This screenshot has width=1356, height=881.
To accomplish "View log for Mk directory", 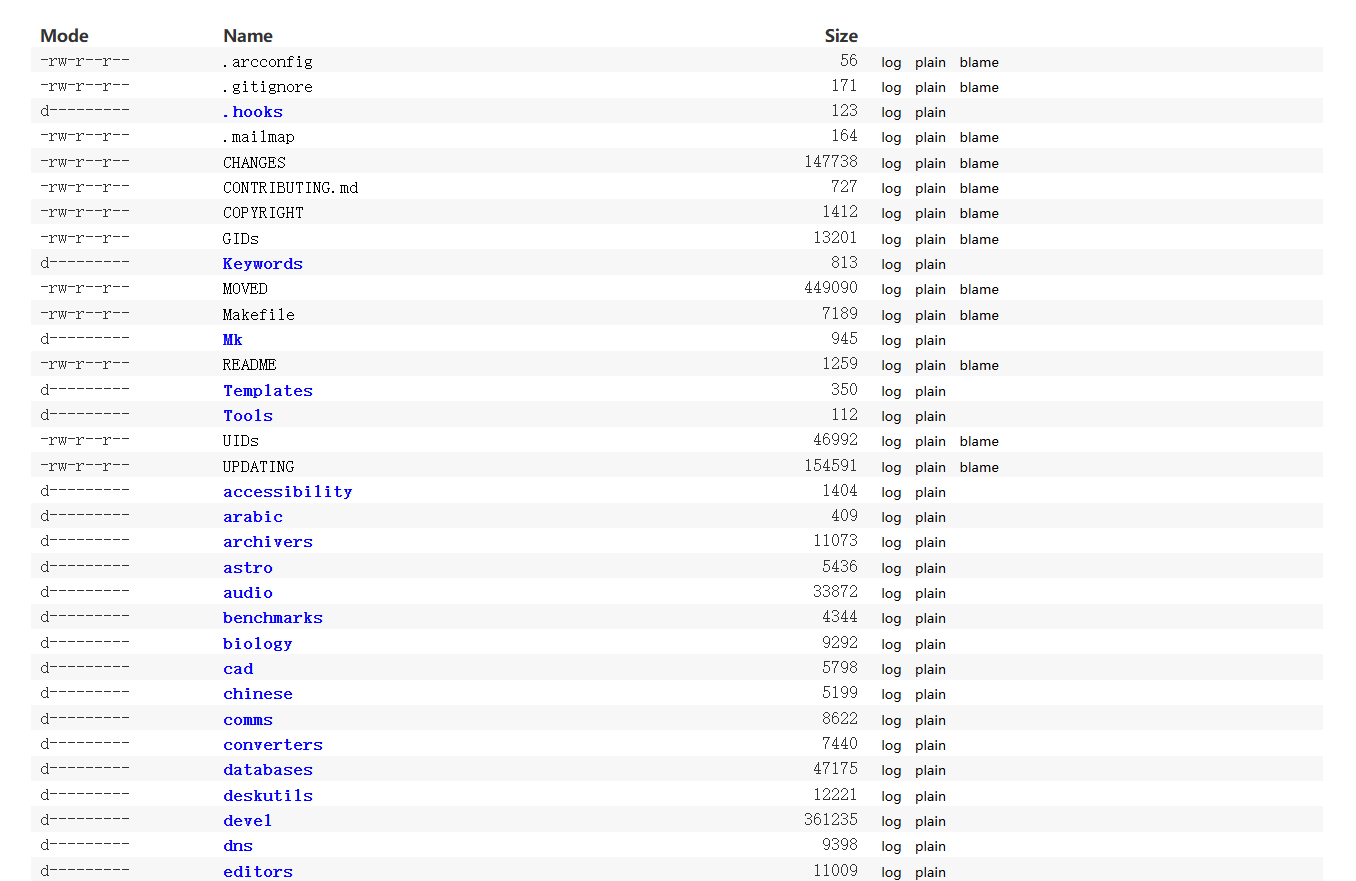I will pos(891,340).
